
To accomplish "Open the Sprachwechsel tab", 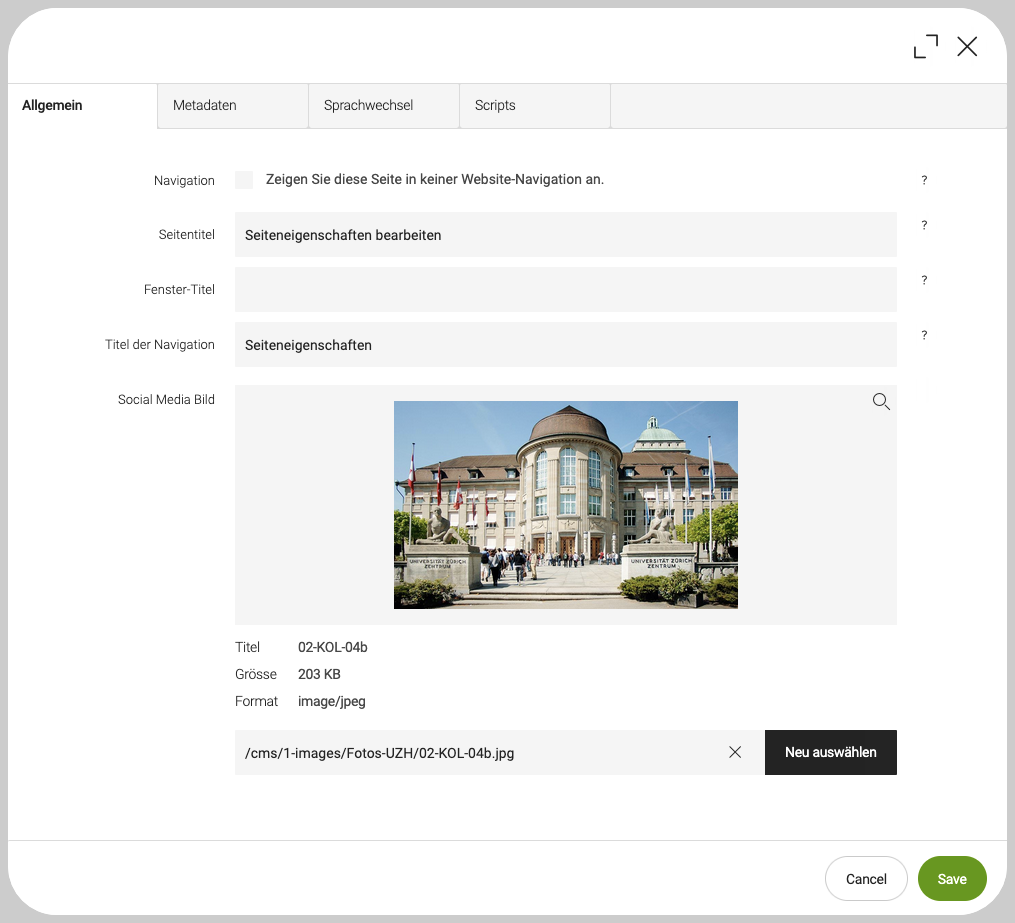I will coord(383,106).
